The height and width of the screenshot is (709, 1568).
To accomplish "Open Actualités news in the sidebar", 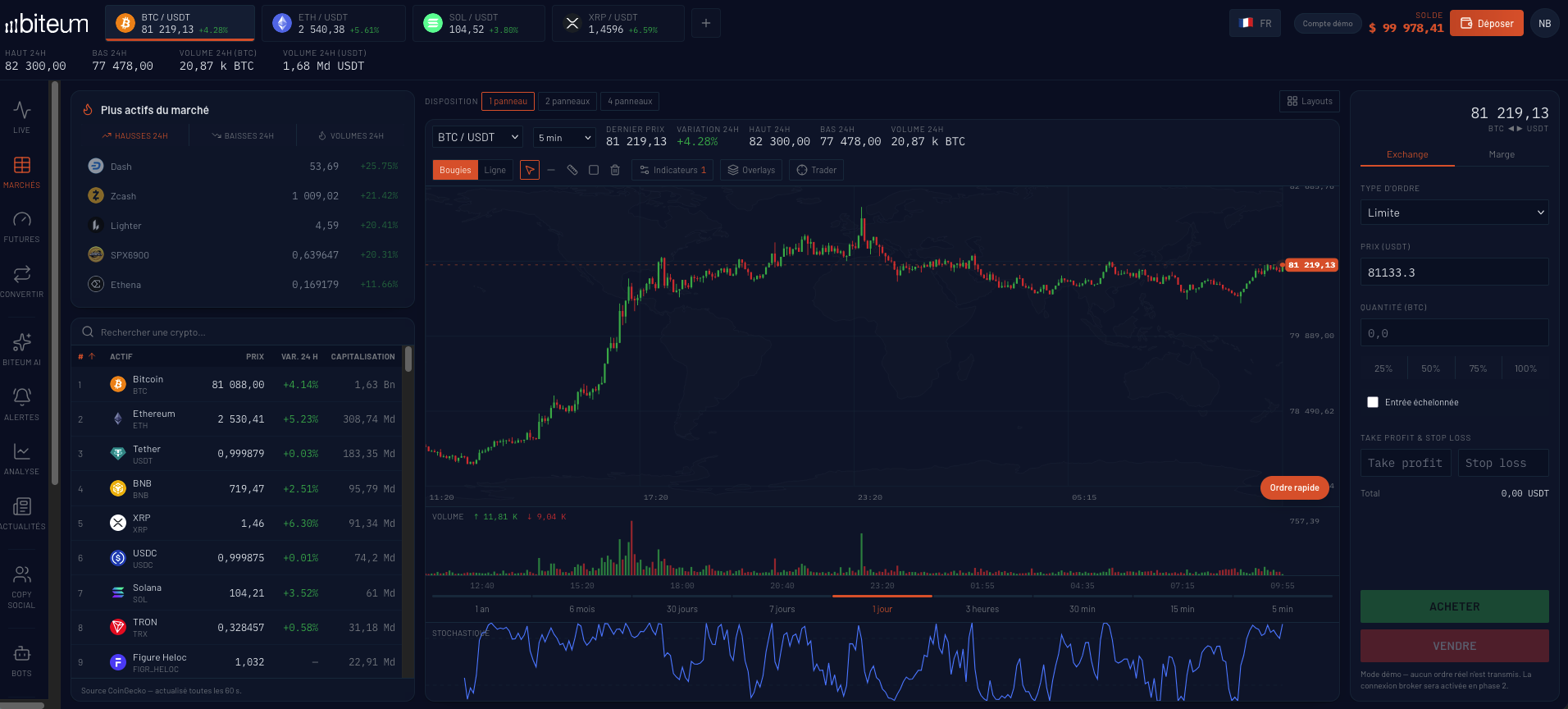I will tap(22, 514).
